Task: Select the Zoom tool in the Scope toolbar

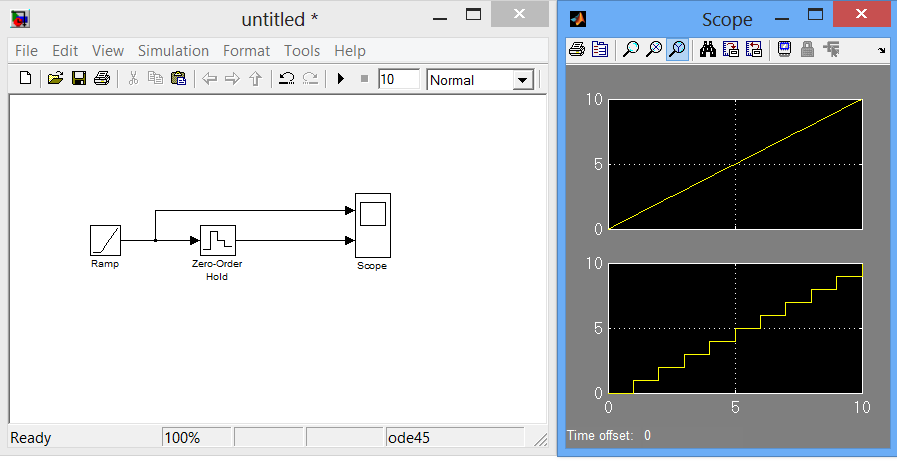Action: tap(630, 50)
